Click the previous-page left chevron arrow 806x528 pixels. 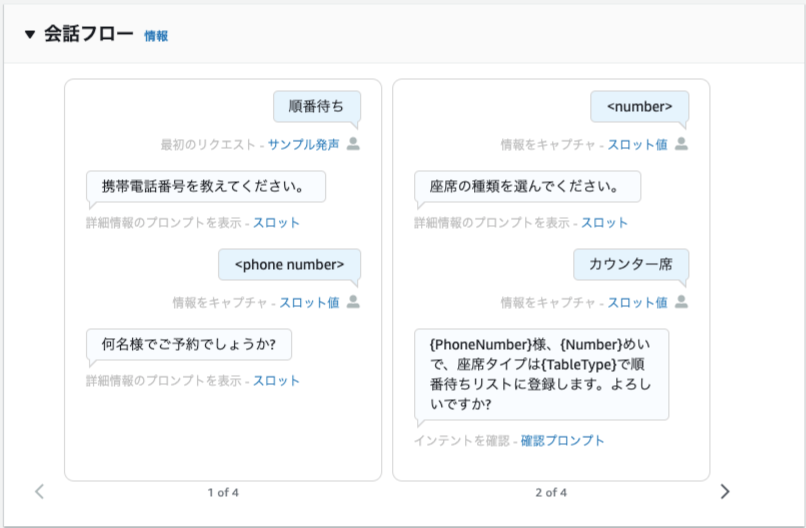(x=40, y=491)
